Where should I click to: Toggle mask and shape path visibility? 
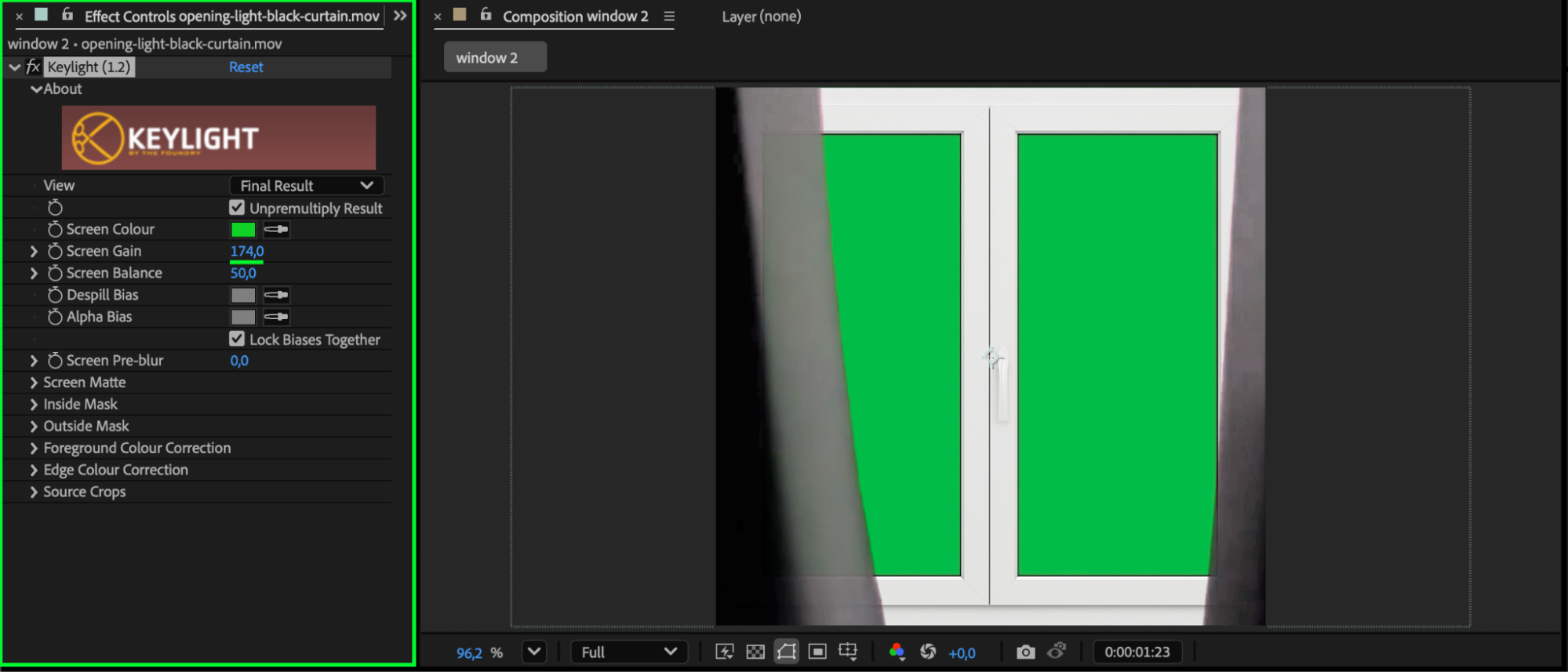786,652
